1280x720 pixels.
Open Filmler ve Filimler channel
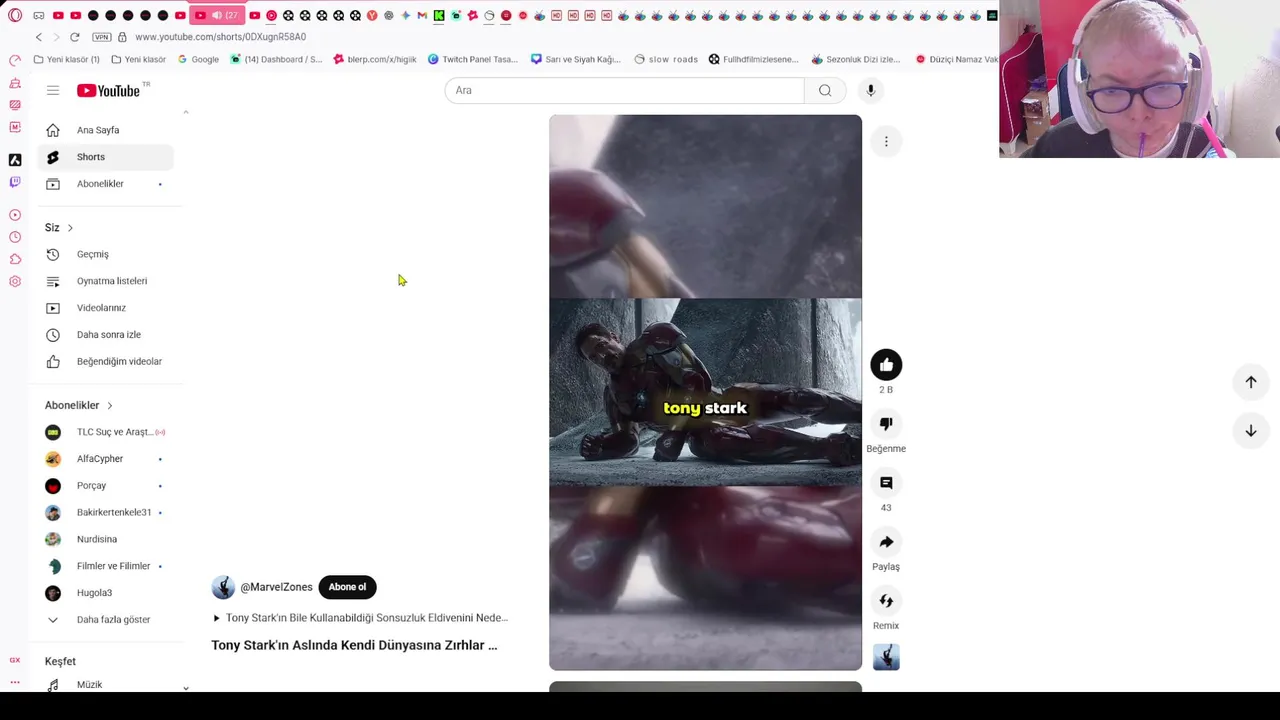point(105,566)
